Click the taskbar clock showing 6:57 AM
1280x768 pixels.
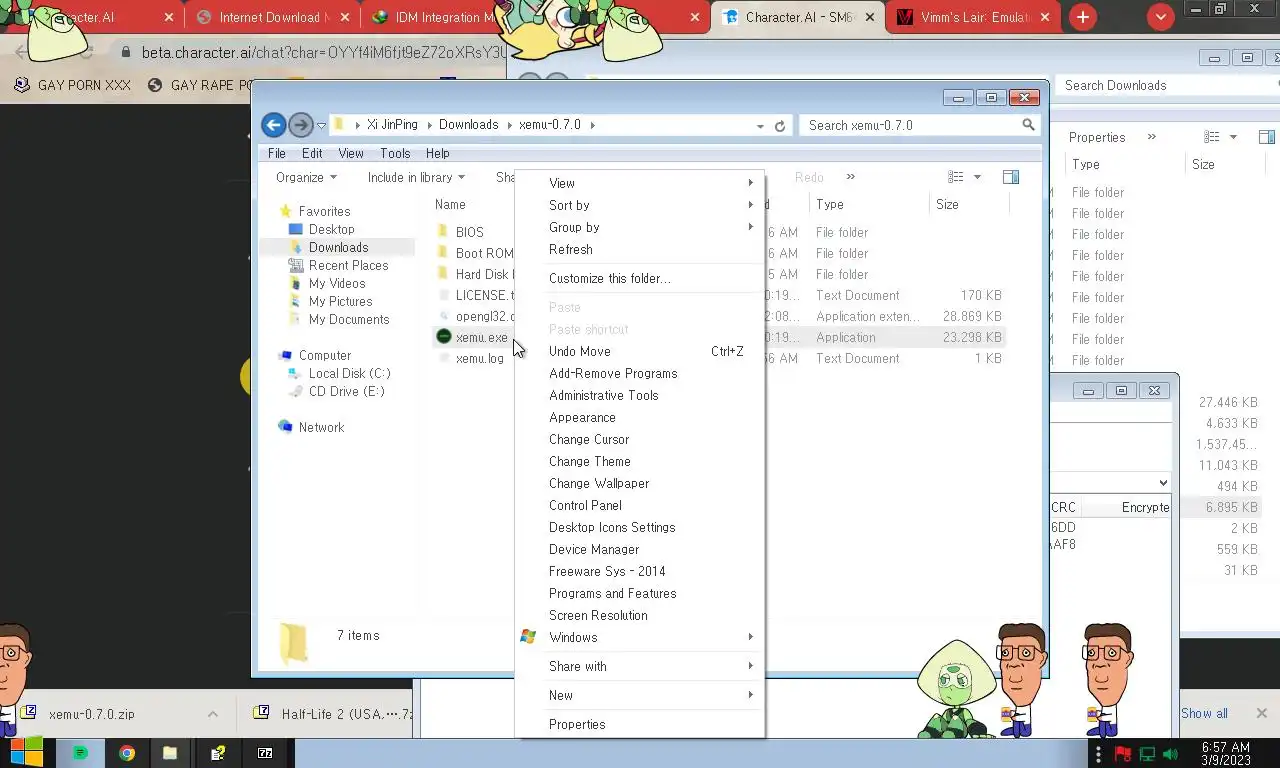(x=1225, y=754)
